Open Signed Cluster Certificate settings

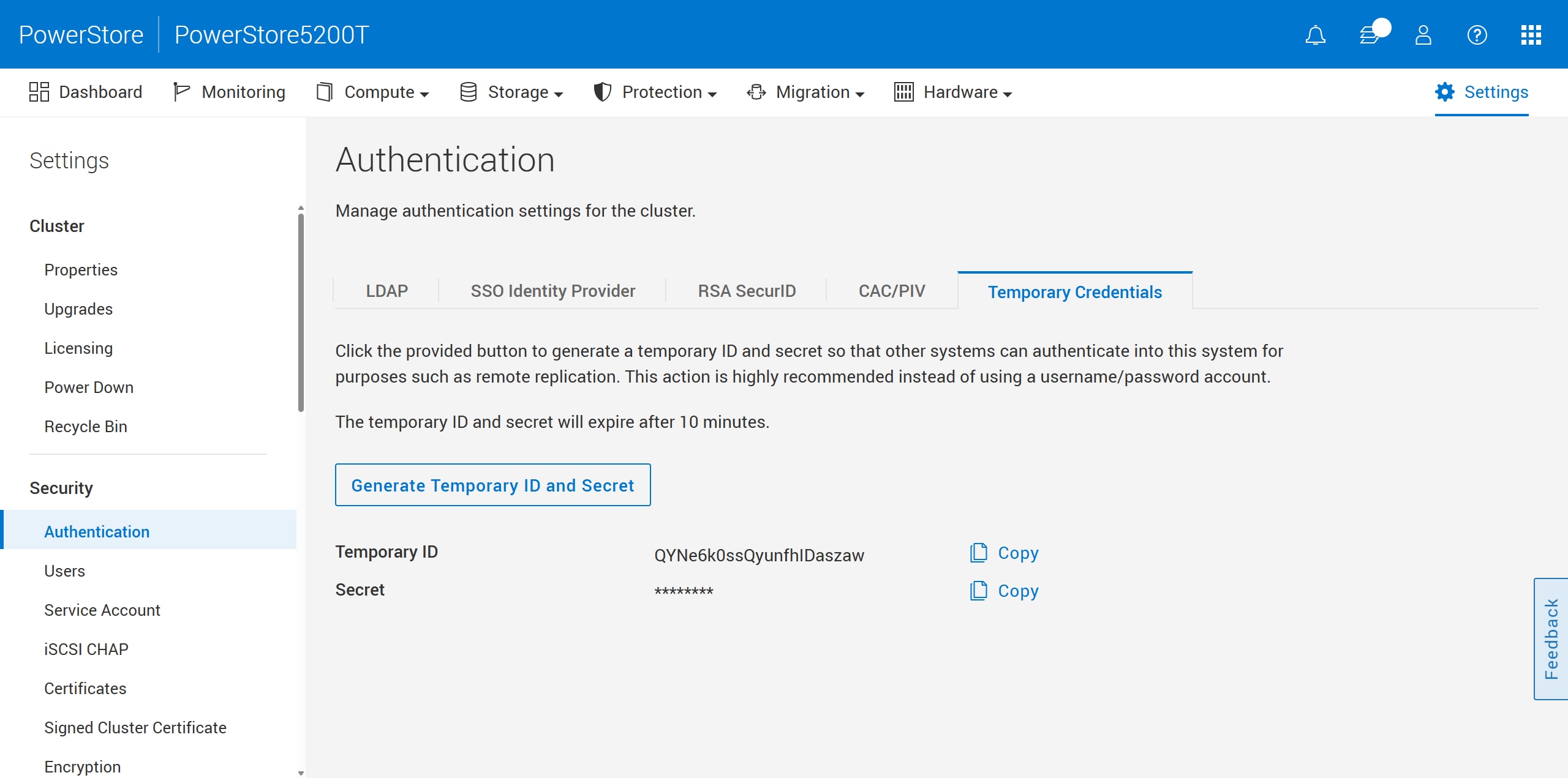pyautogui.click(x=135, y=728)
